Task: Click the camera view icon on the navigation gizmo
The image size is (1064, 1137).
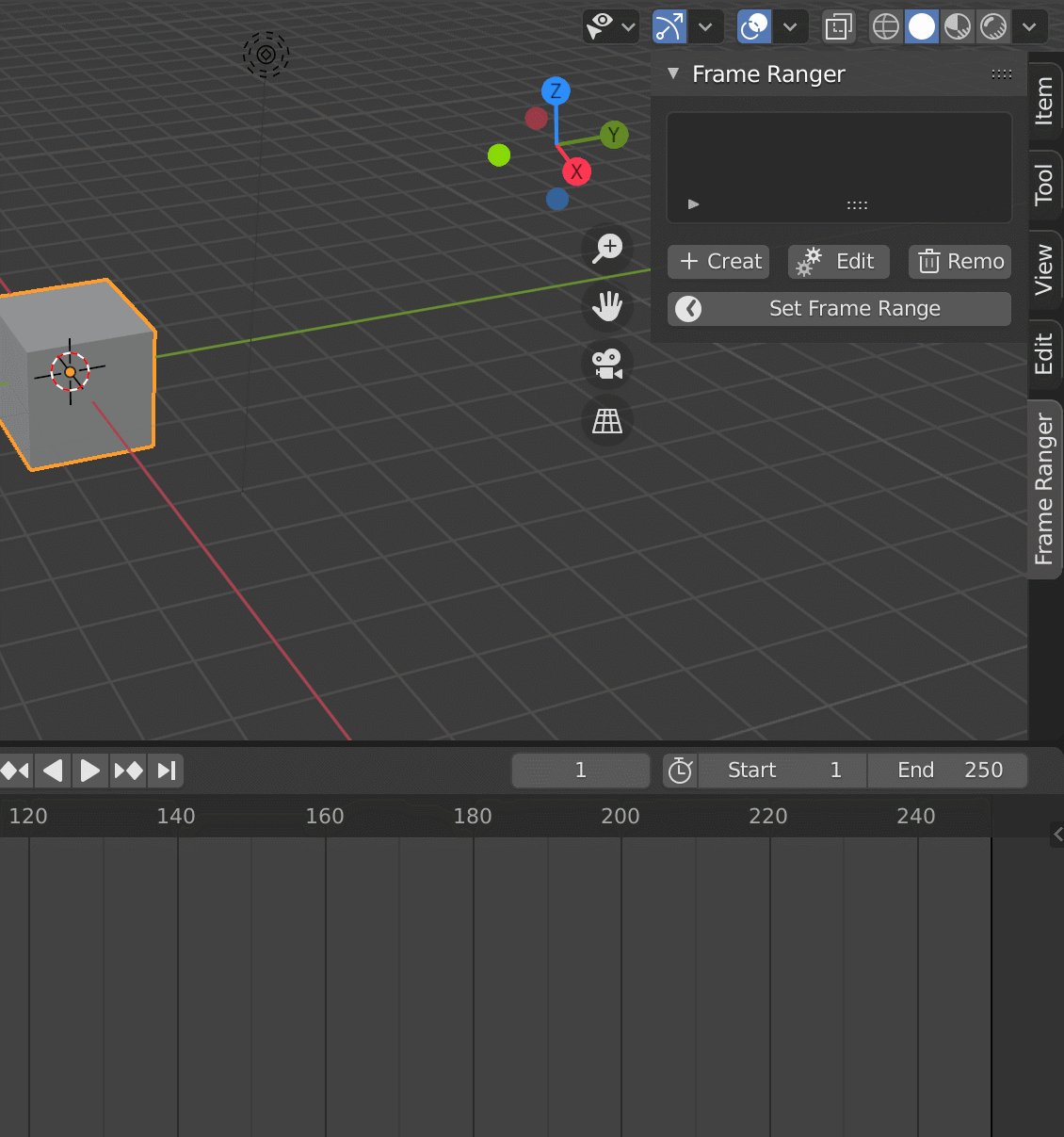Action: (606, 365)
